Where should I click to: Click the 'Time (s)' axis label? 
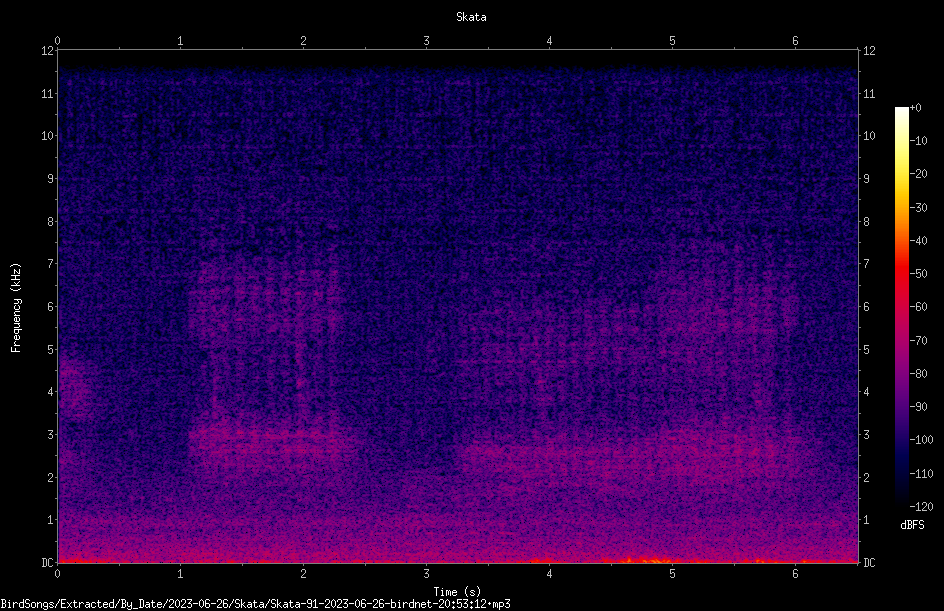click(x=457, y=592)
